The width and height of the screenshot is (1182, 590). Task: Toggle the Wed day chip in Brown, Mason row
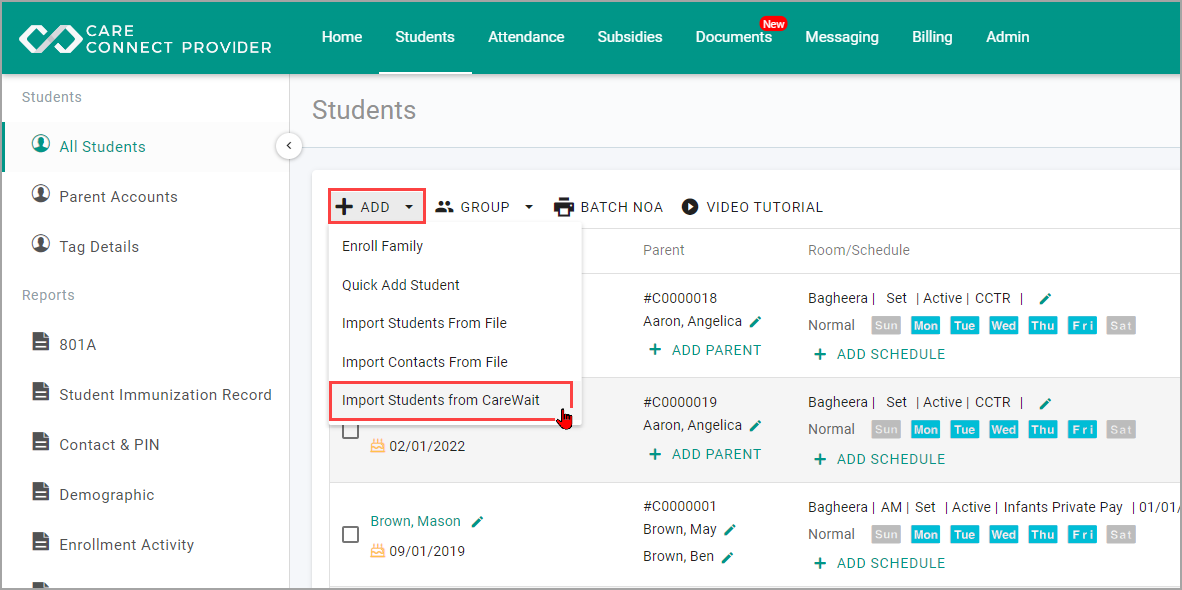(x=1003, y=534)
